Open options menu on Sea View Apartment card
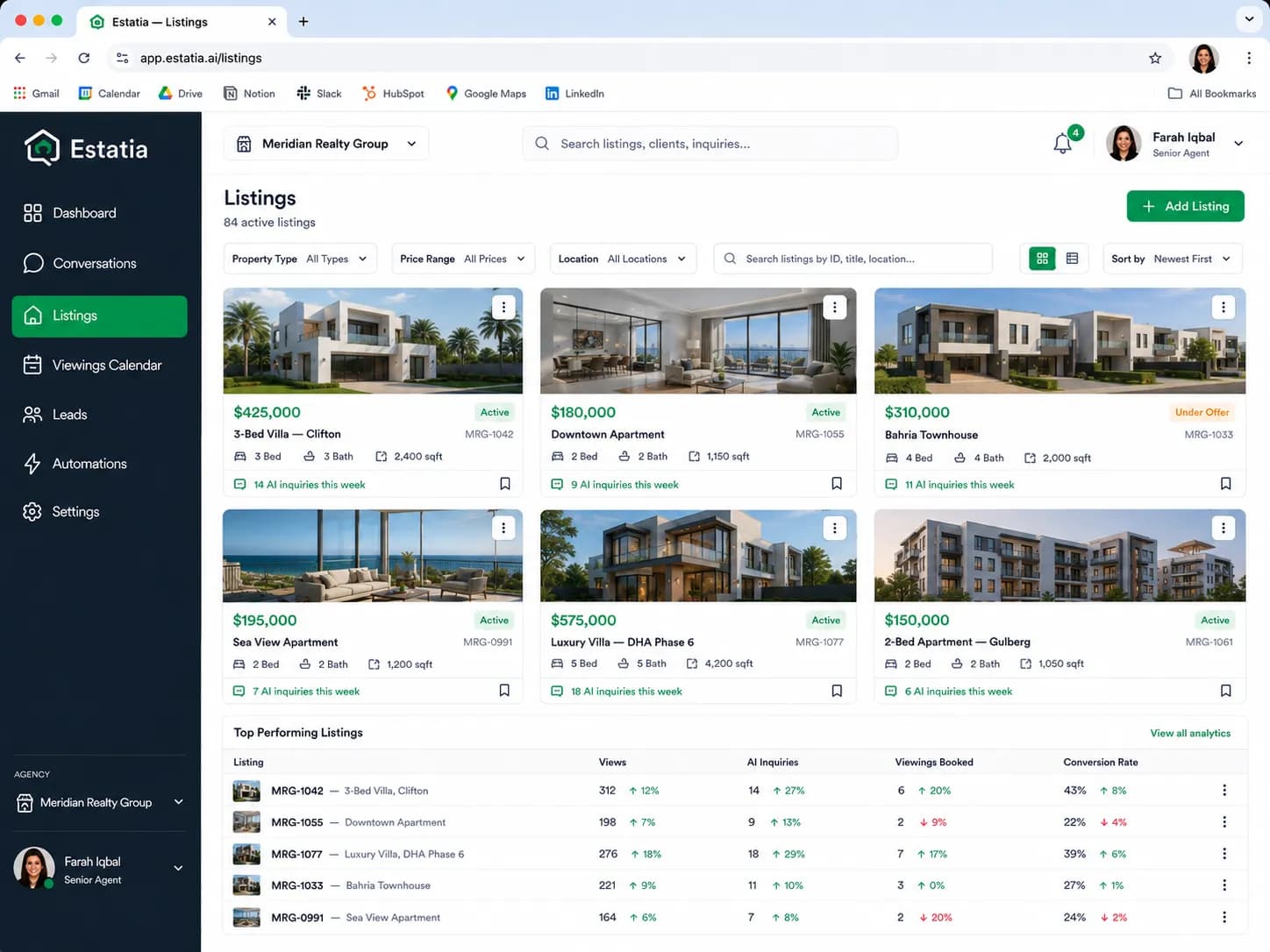This screenshot has height=952, width=1270. click(503, 528)
